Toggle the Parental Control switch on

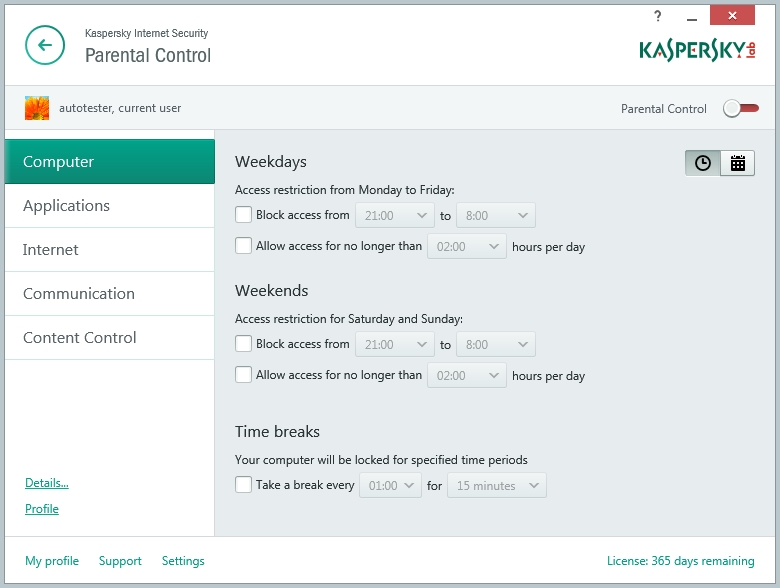[741, 108]
